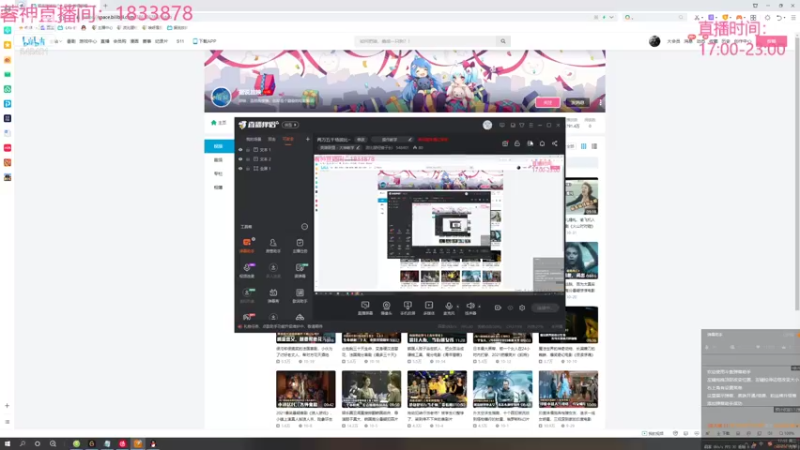
Task: Add a new scene with the plus icon
Action: pyautogui.click(x=308, y=139)
